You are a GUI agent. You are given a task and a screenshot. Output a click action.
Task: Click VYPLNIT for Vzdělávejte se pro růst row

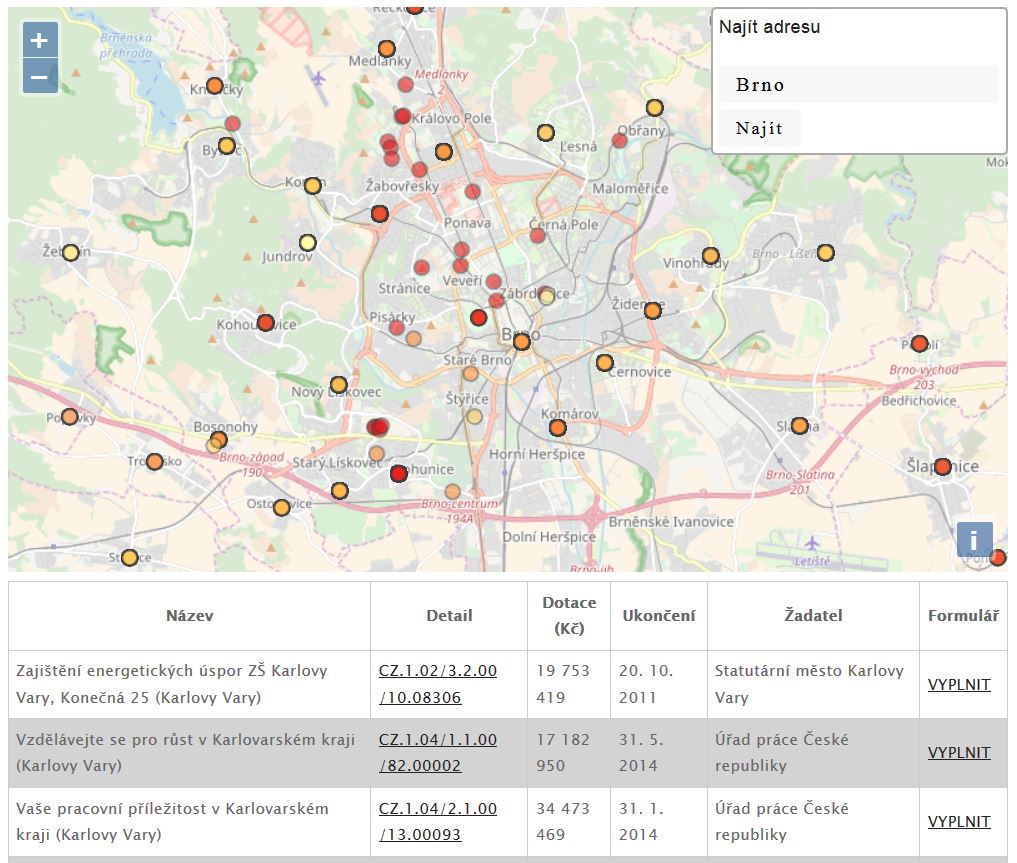point(958,753)
